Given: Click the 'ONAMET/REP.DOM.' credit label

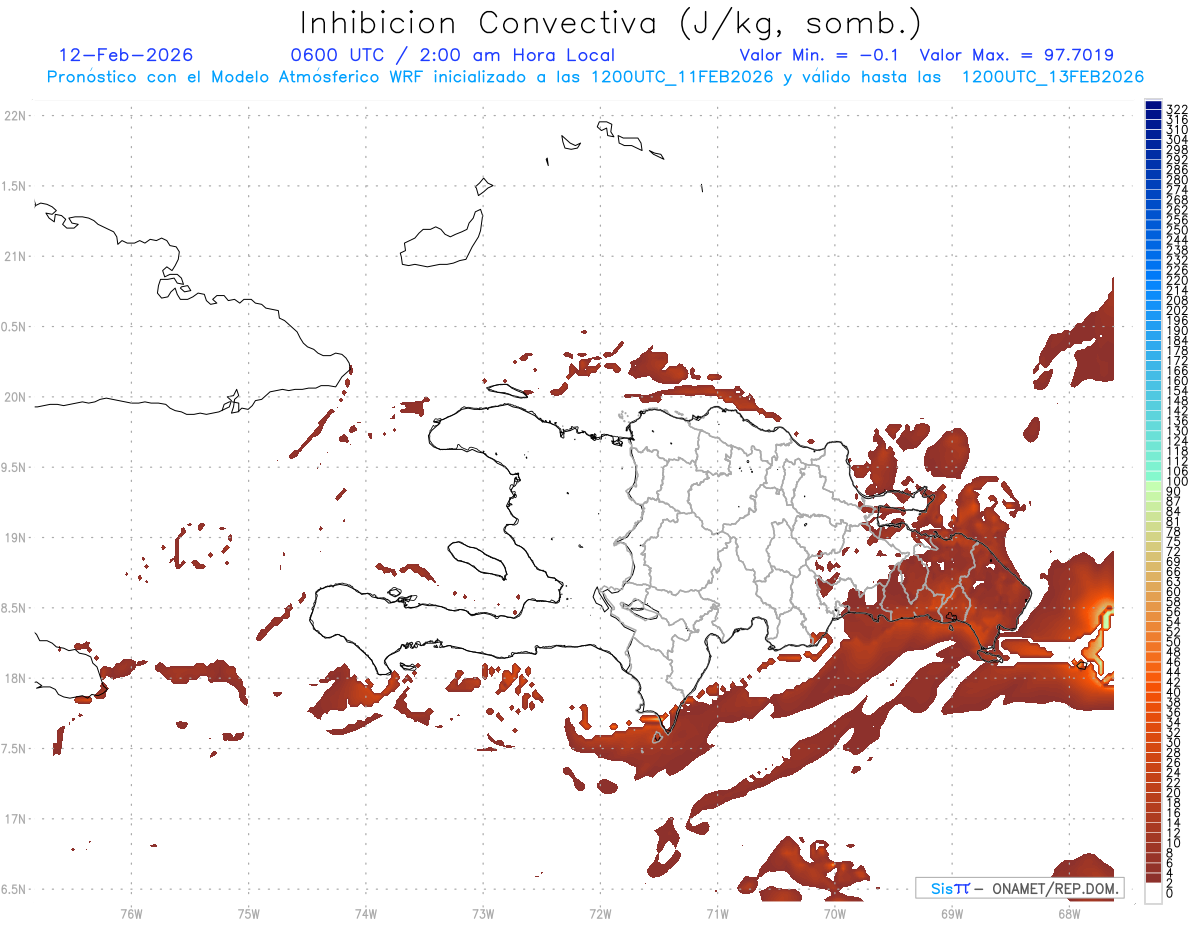Looking at the screenshot, I should coord(1053,888).
